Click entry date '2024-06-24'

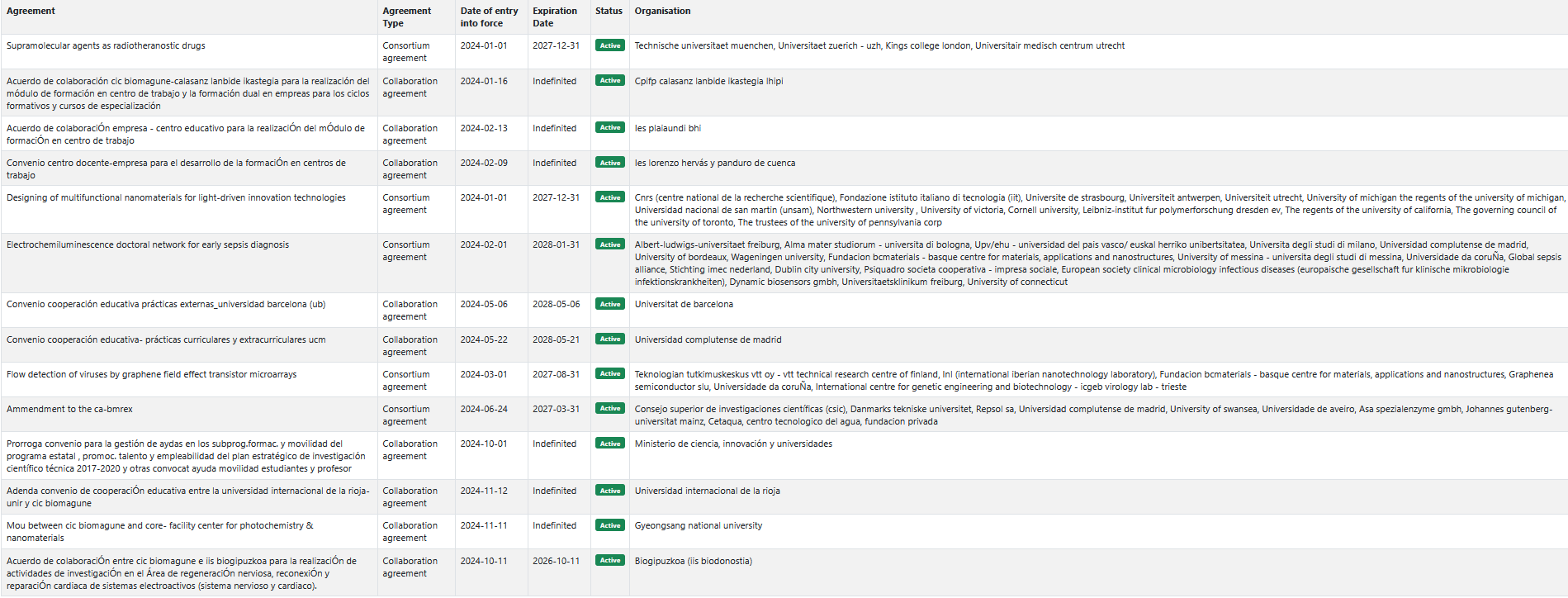click(x=484, y=409)
